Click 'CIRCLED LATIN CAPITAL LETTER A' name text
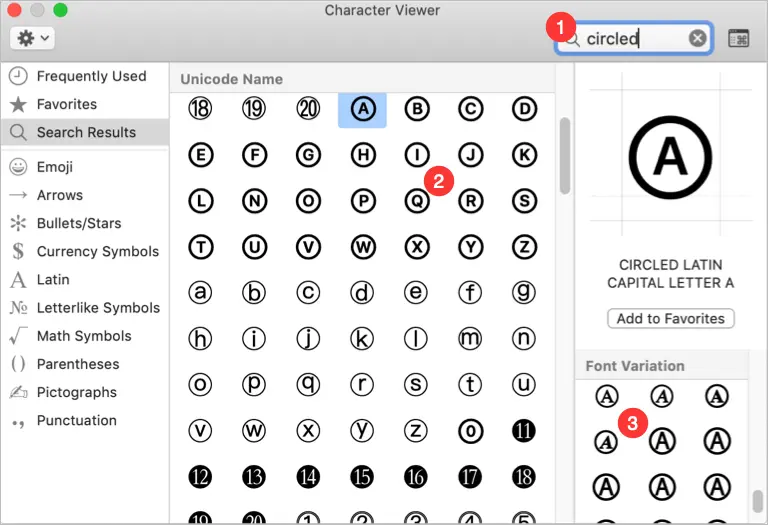The image size is (768, 525). [x=671, y=273]
